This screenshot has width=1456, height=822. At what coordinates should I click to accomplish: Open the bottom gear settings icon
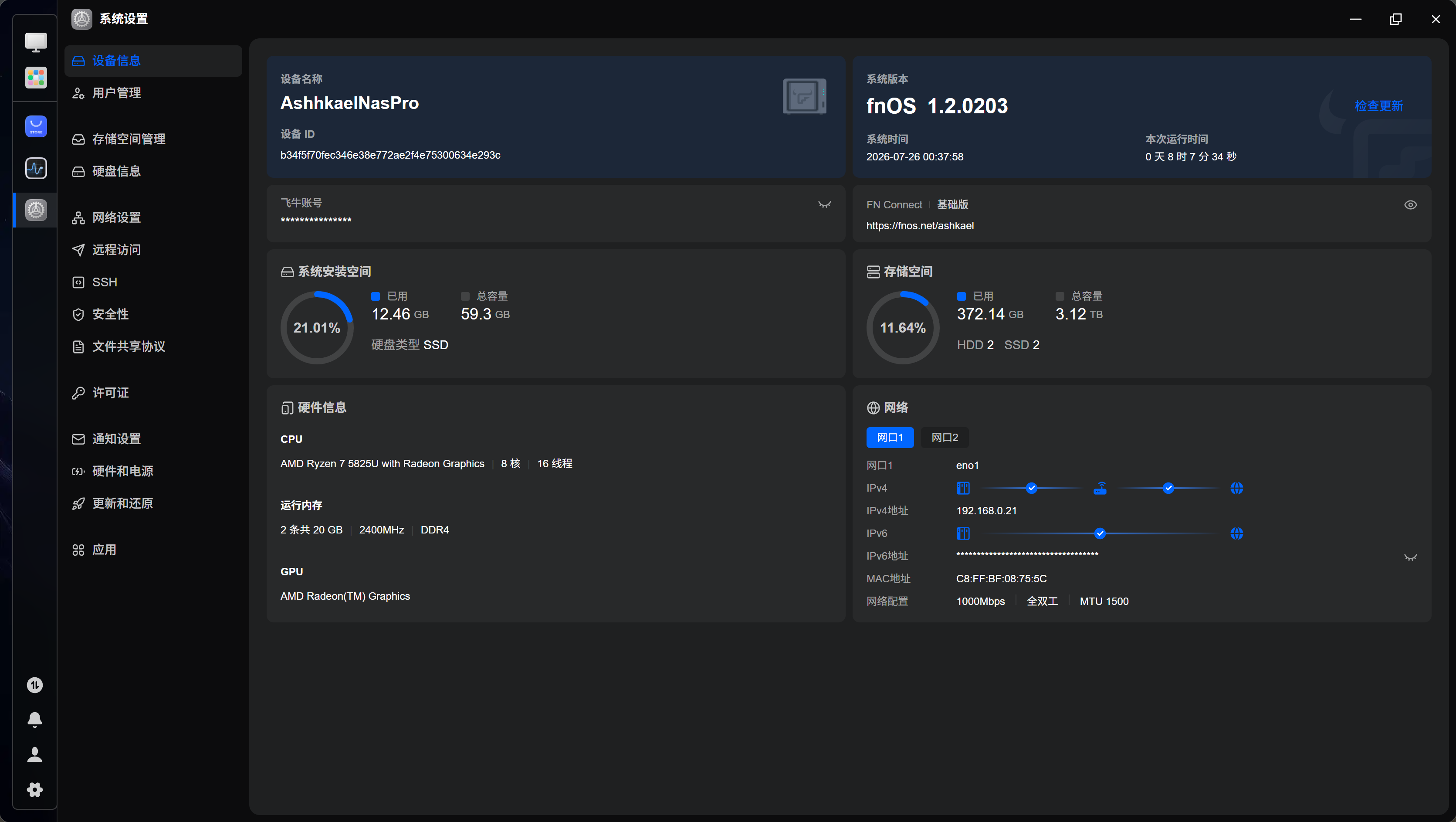(x=34, y=790)
